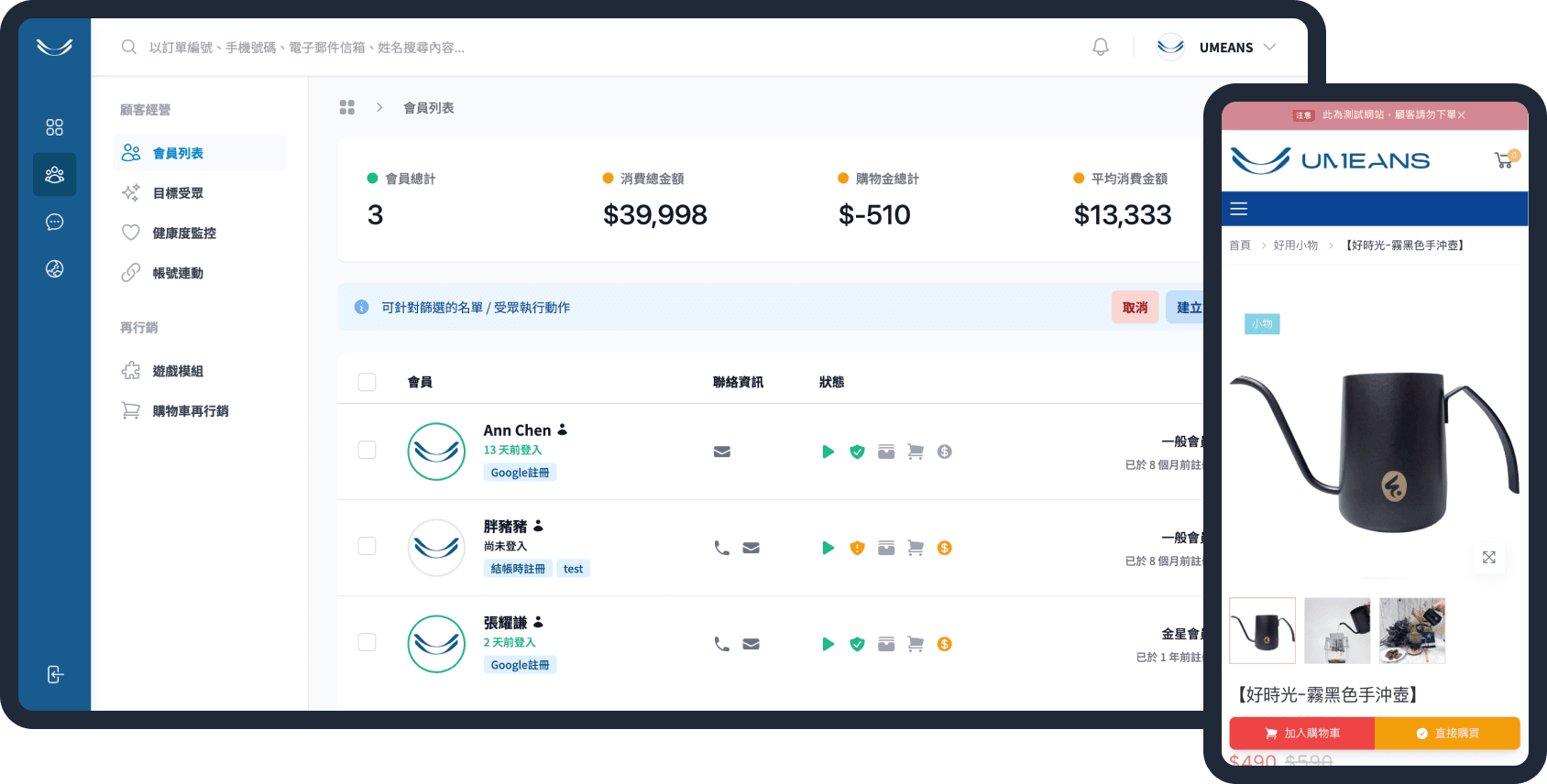This screenshot has width=1547, height=784.
Task: Check the select-all checkbox in table header
Action: tap(368, 382)
